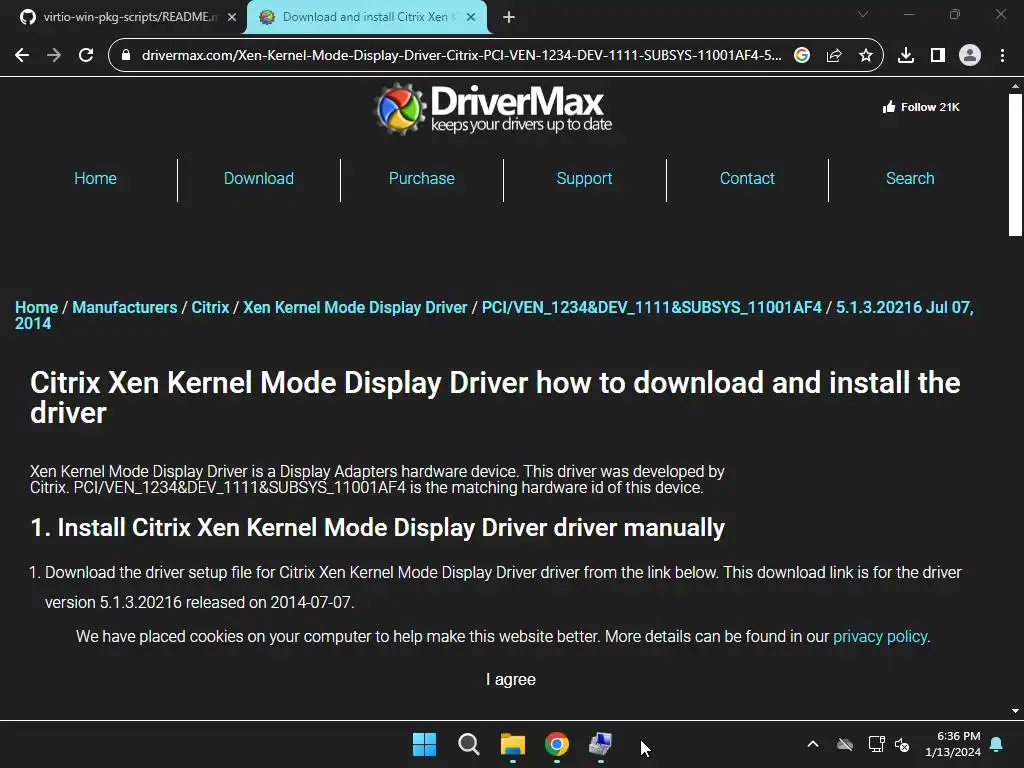This screenshot has height=768, width=1024.
Task: Click the address bar URL
Action: click(x=461, y=56)
